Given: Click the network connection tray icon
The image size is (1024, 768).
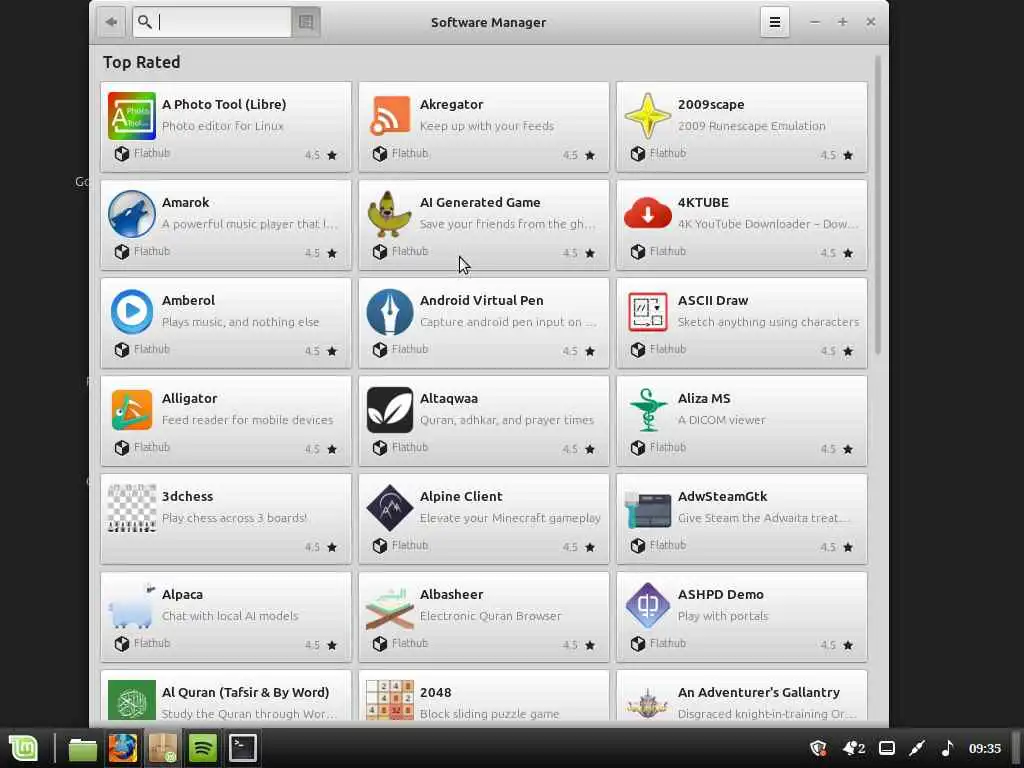Looking at the screenshot, I should click(x=917, y=748).
